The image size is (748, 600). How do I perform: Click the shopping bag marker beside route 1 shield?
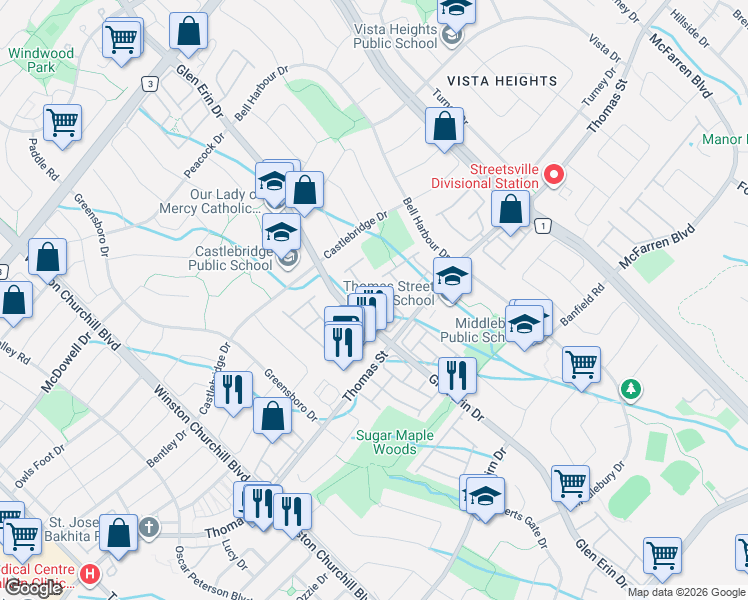pos(510,210)
